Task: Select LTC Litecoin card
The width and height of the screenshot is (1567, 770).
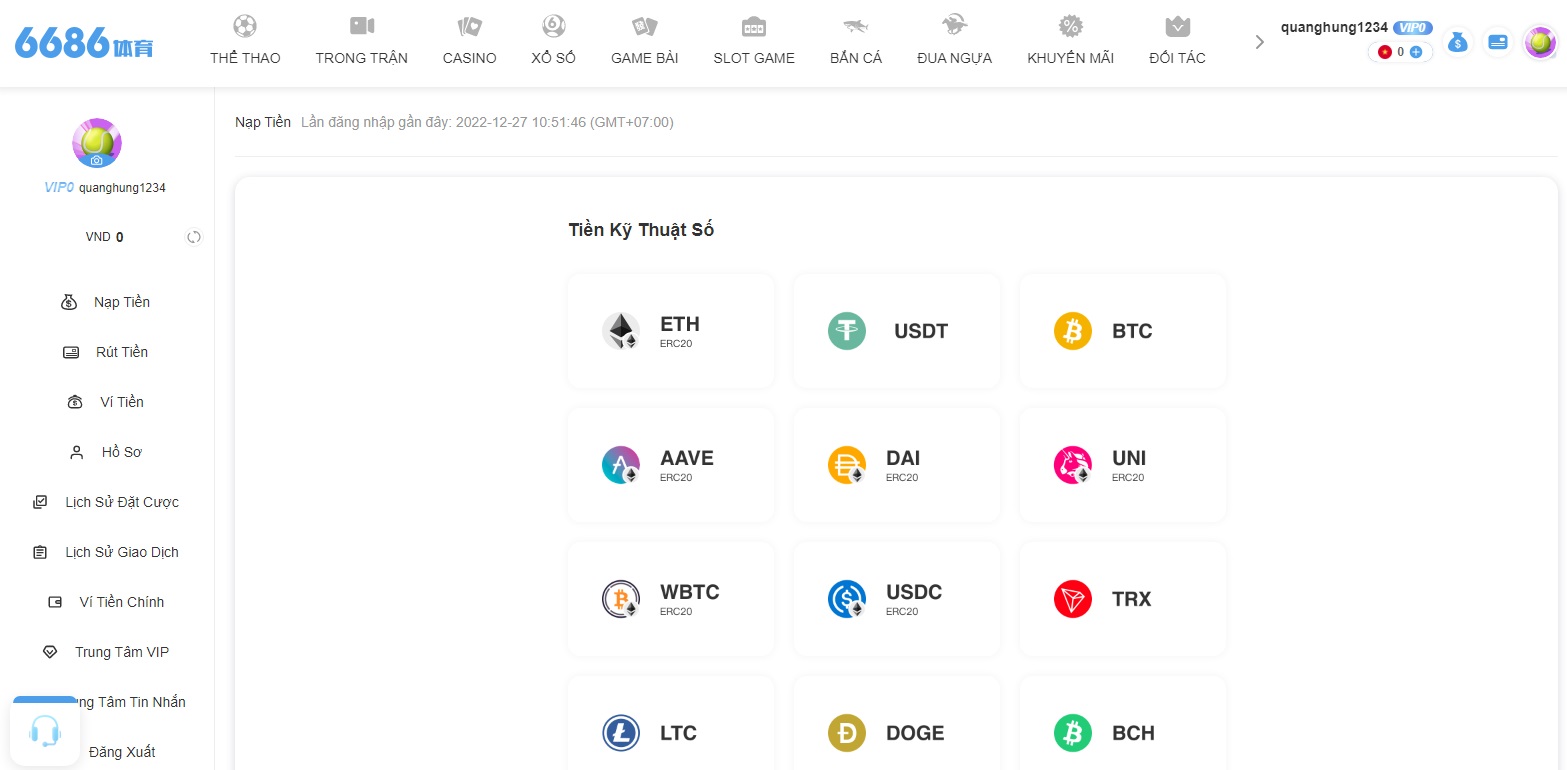Action: point(671,723)
